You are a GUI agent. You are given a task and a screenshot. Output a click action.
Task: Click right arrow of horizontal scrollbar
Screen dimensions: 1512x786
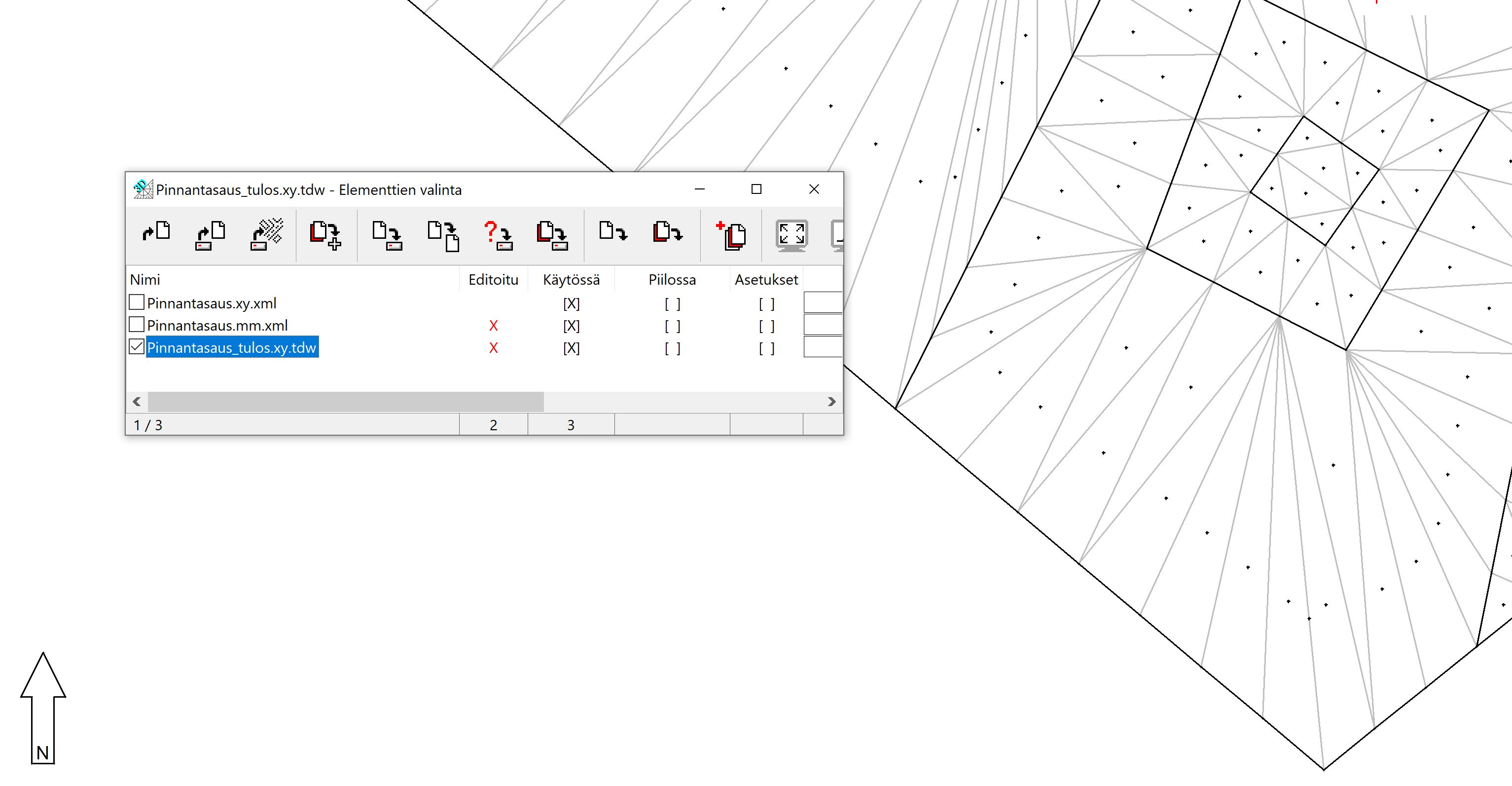click(831, 402)
